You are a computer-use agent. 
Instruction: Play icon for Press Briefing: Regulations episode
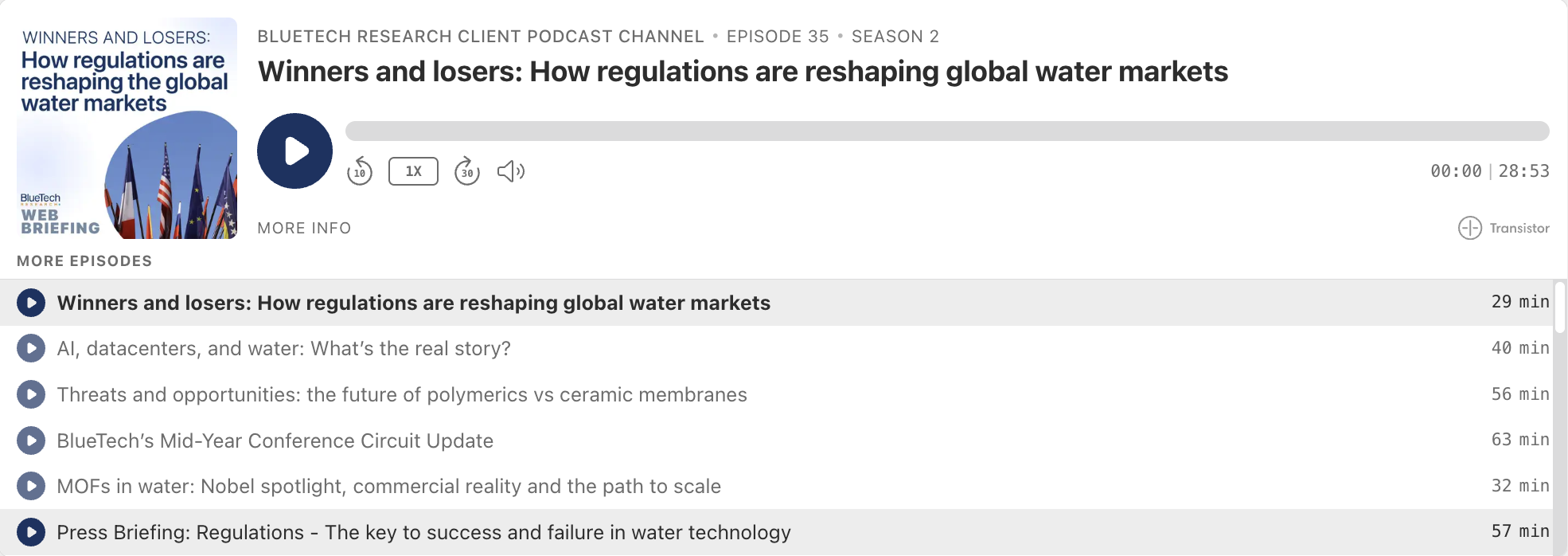click(x=31, y=532)
